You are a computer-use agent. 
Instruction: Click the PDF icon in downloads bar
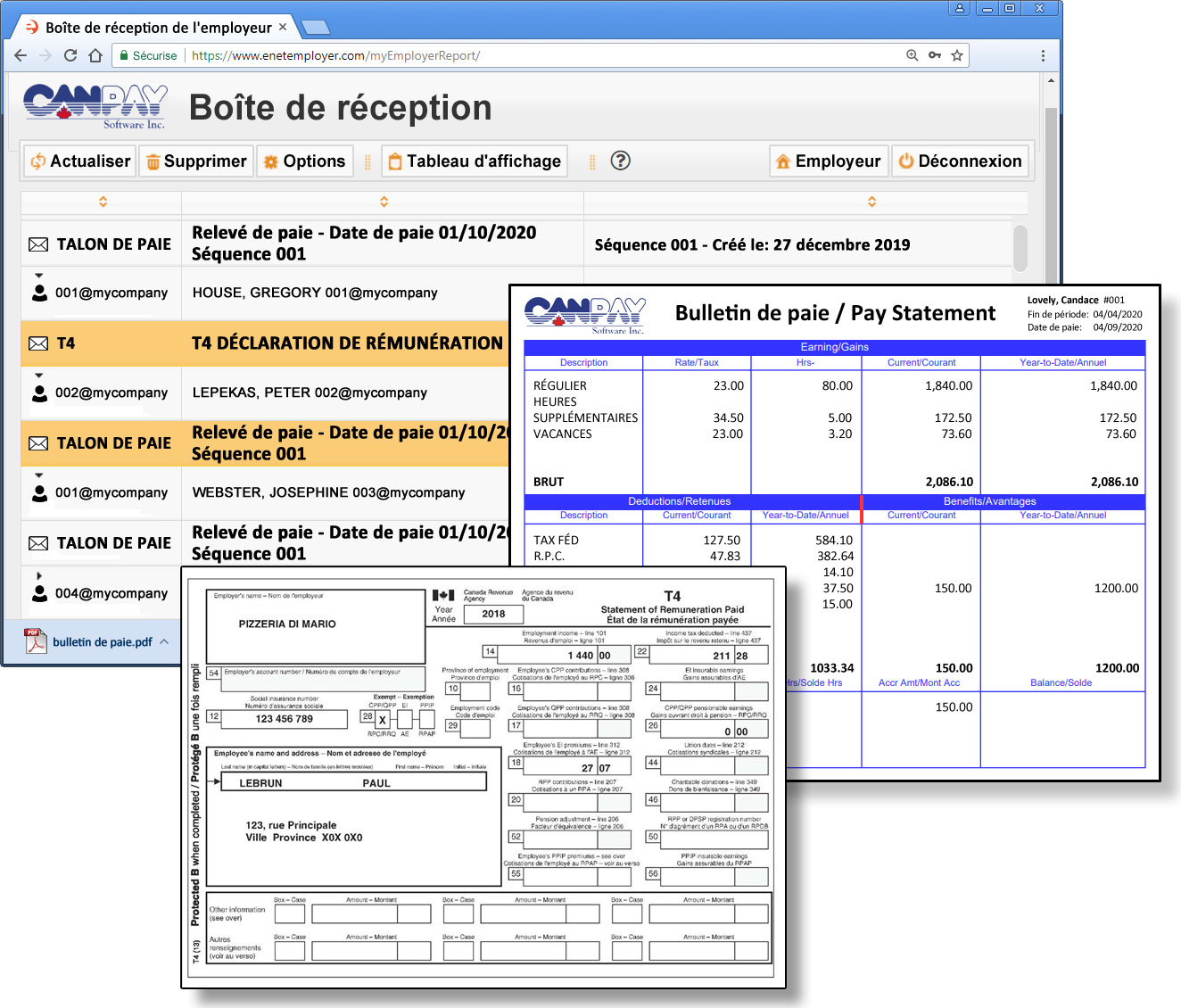coord(36,641)
